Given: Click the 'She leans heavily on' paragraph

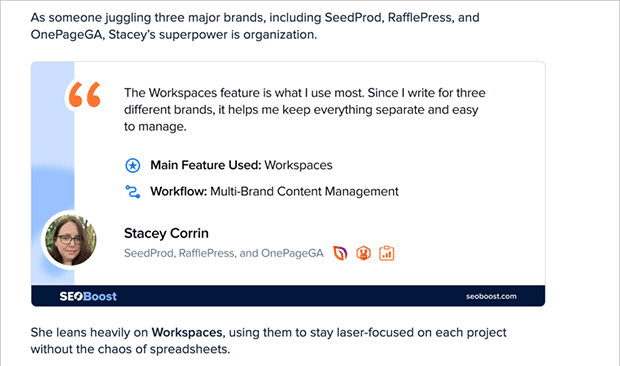Looking at the screenshot, I should click(x=268, y=341).
